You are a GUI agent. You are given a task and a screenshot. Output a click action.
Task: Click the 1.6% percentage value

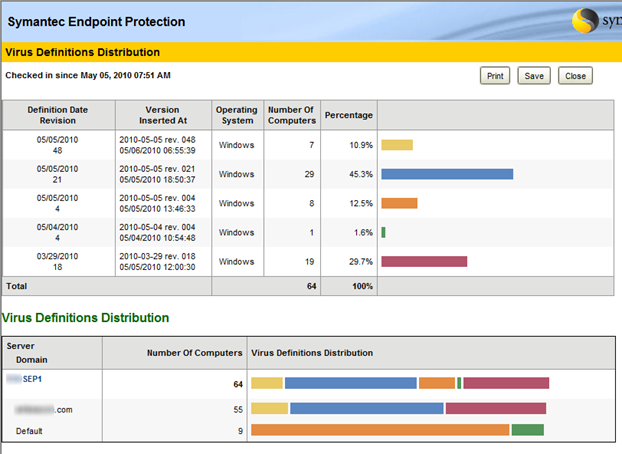point(363,233)
